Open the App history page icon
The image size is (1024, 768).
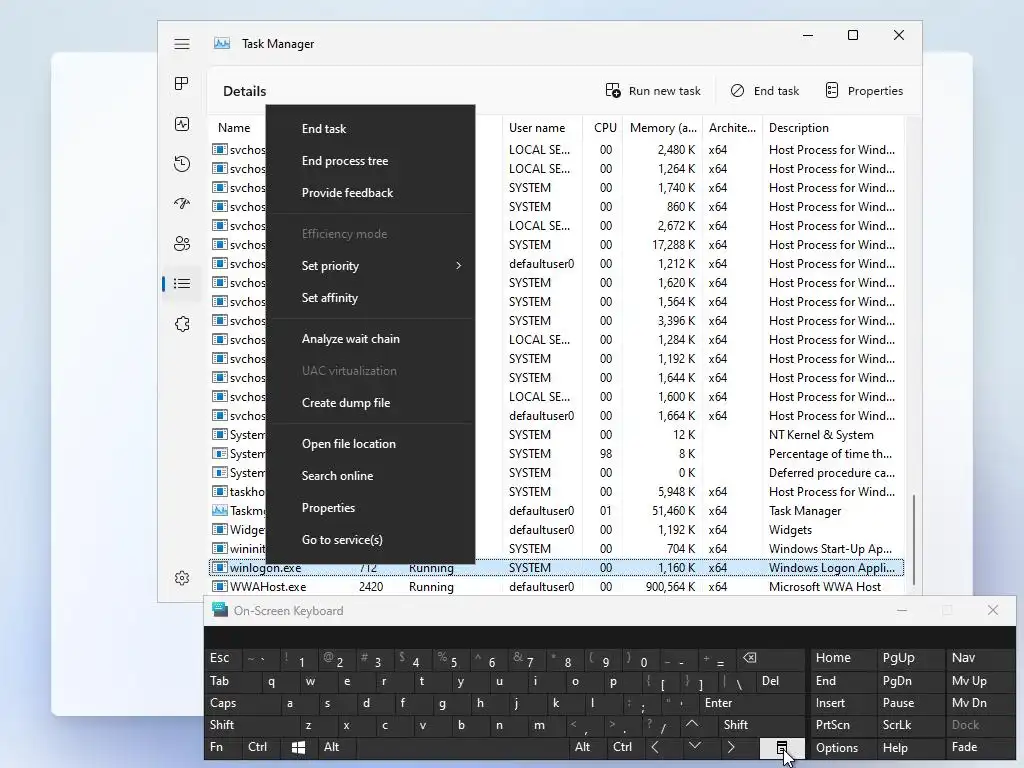point(182,163)
